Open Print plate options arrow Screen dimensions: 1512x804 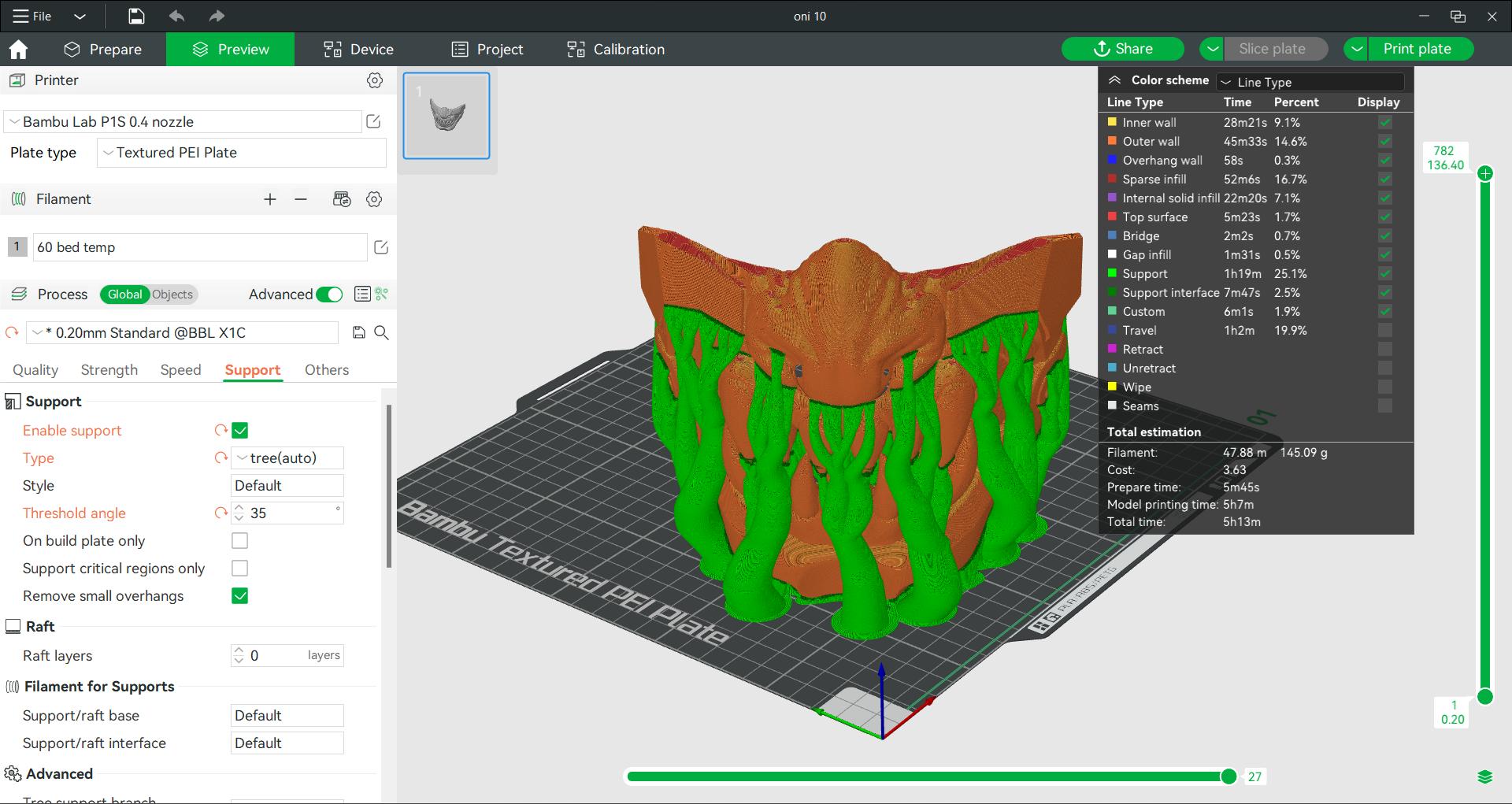[1356, 49]
